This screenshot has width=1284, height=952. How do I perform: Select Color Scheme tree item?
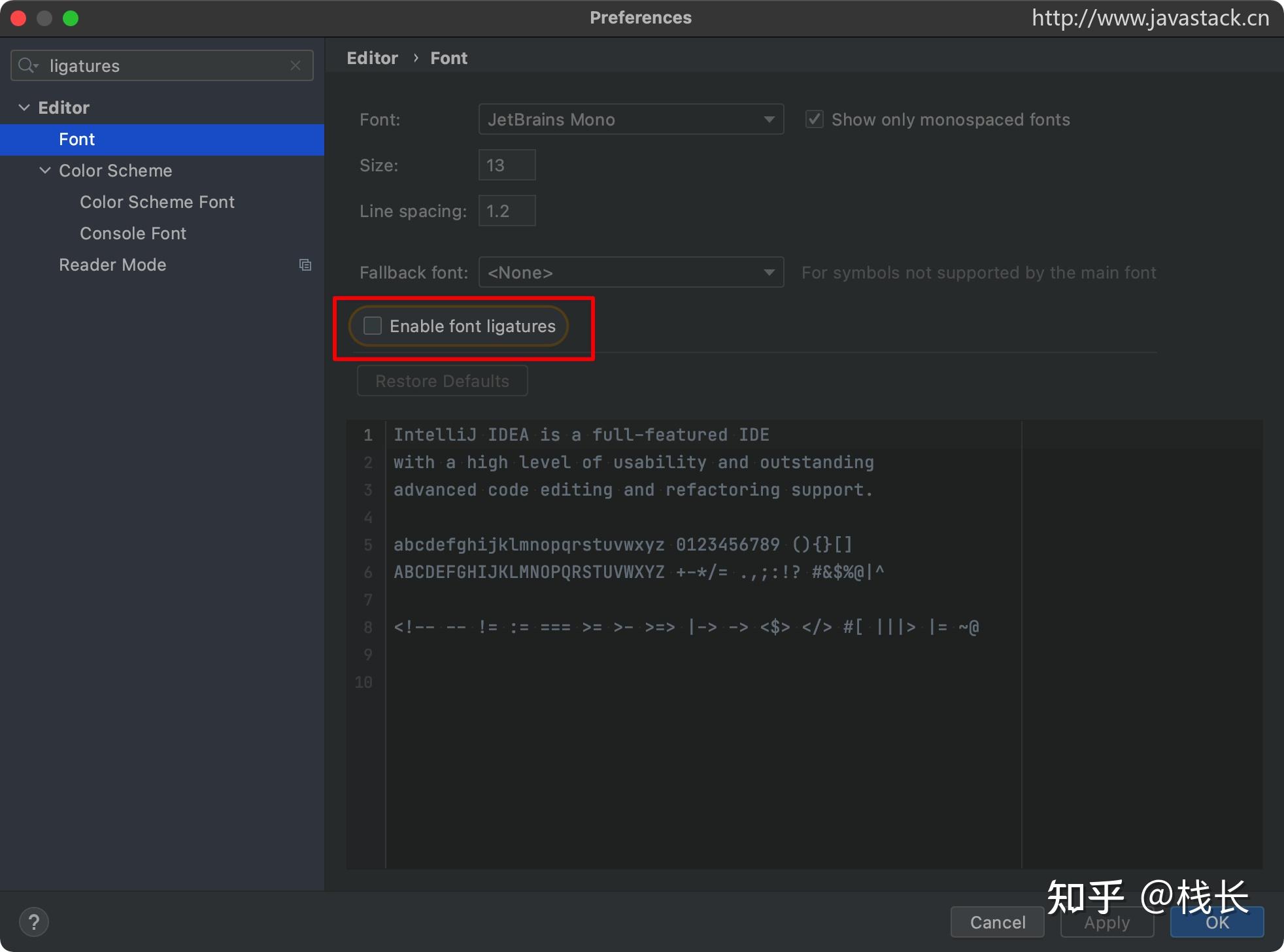coord(116,171)
